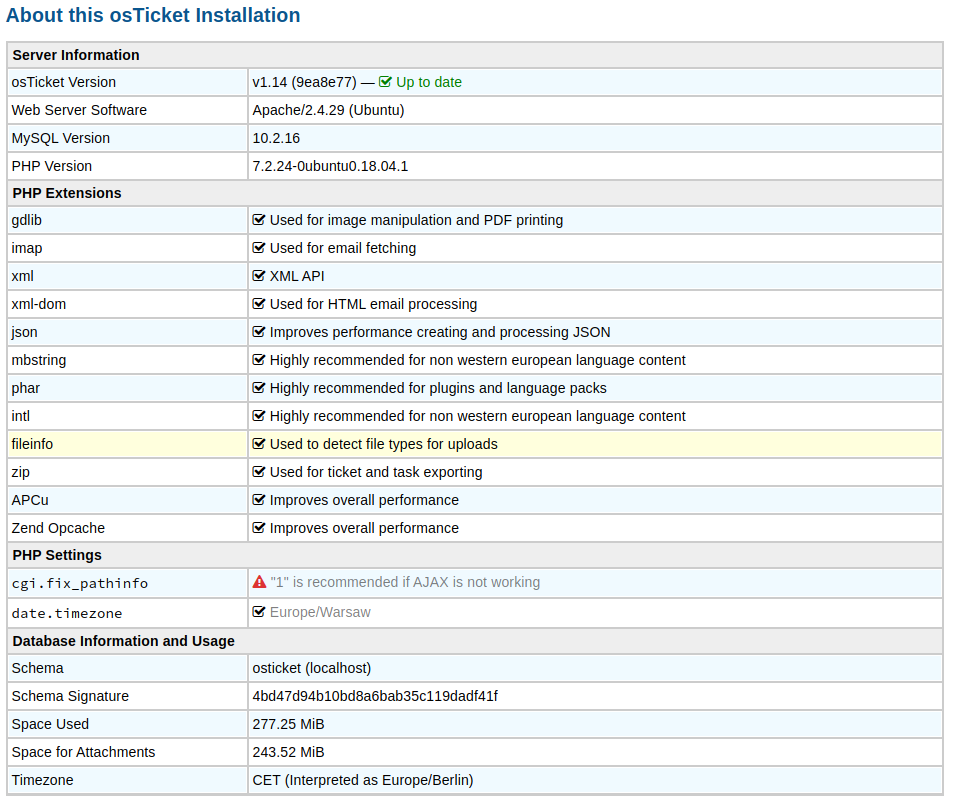Click the check icon in fileinfo row

(x=259, y=443)
